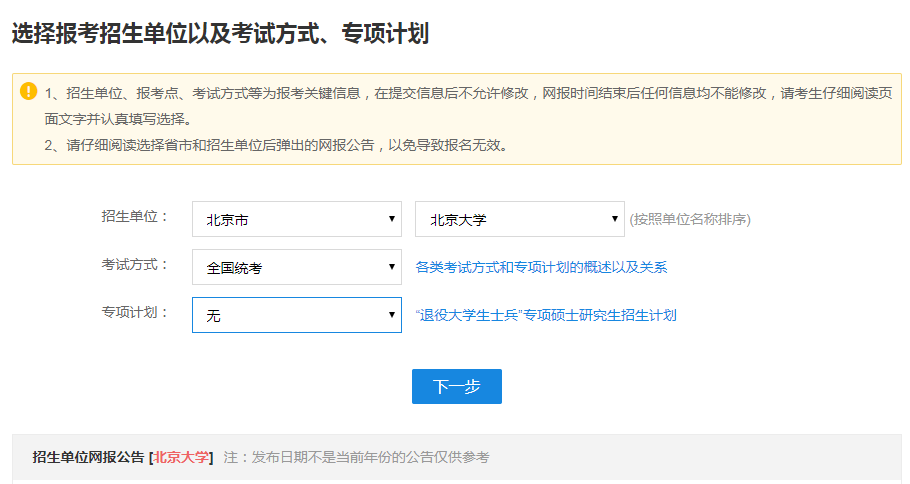Click the arrow on the 北京市 dropdown
The image size is (910, 484).
391,220
